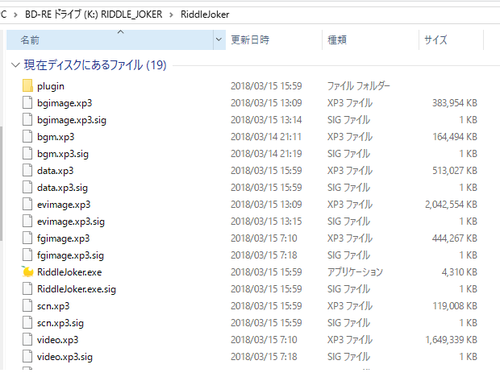The image size is (500, 377).
Task: Select the bgm.xp3.sig file icon
Action: point(28,154)
